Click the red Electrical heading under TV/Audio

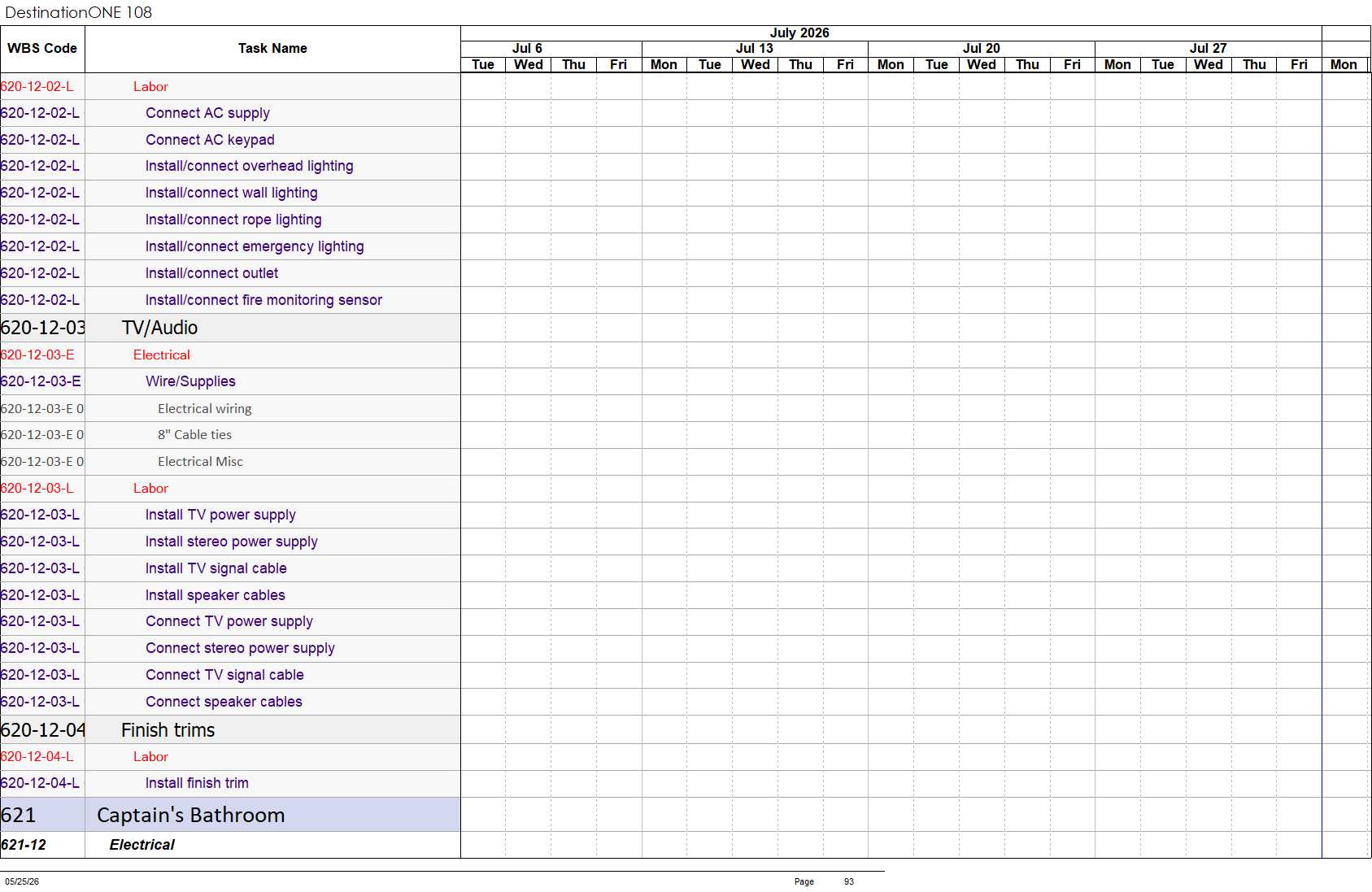pyautogui.click(x=162, y=355)
